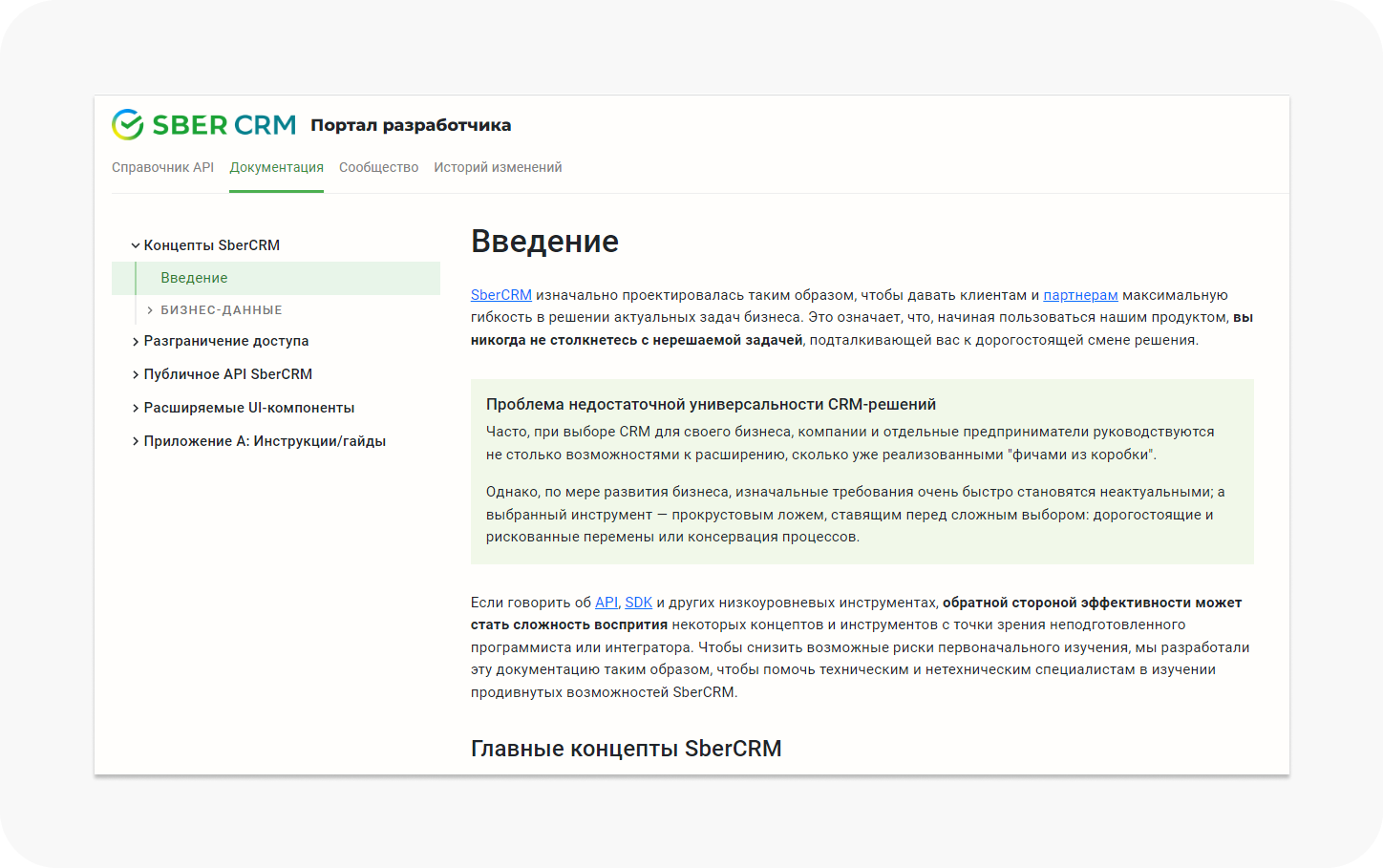Open the БИЗНЕС-ДАННЫЕ section
The width and height of the screenshot is (1383, 868).
point(222,310)
